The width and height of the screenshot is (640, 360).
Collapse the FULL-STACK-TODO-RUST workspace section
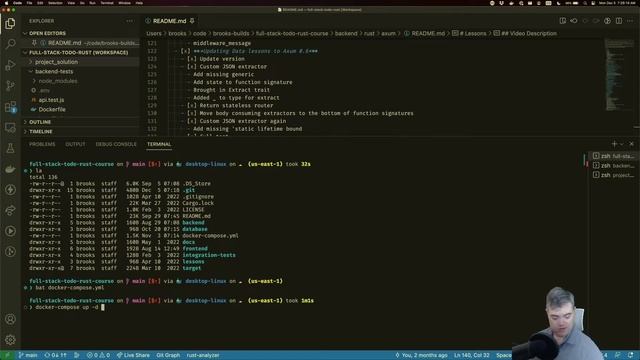pos(25,52)
